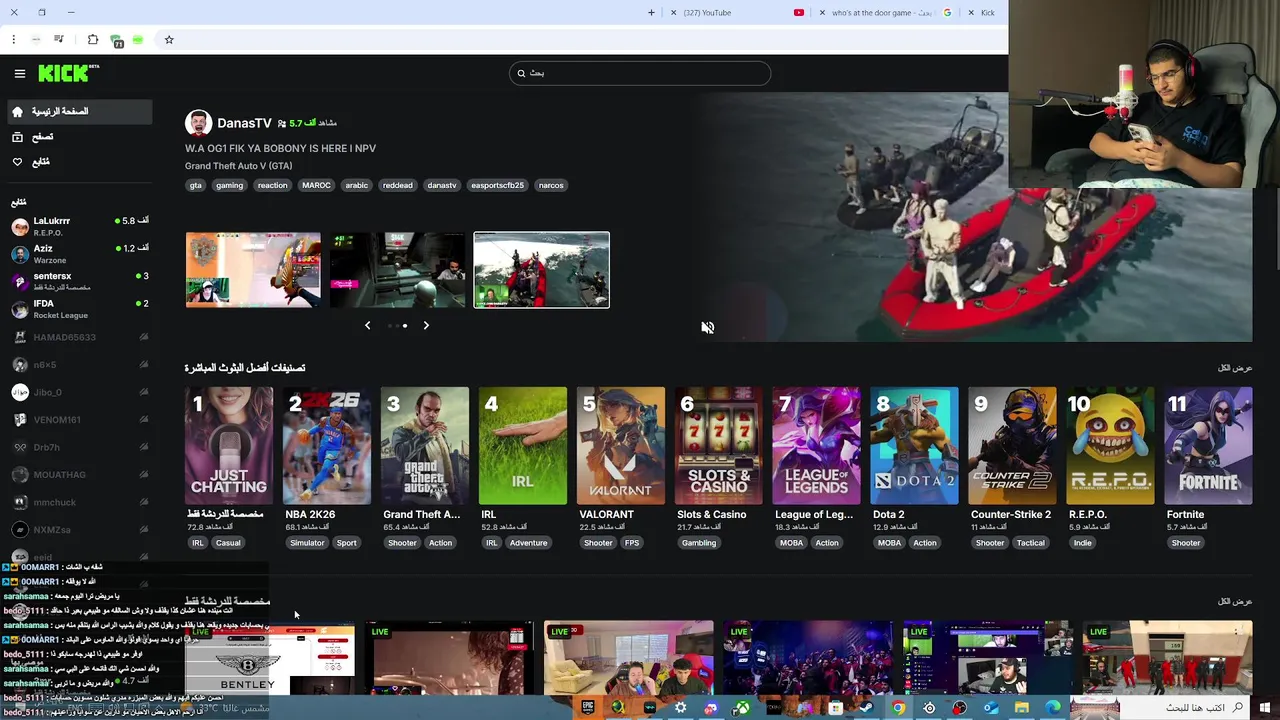The width and height of the screenshot is (1280, 720).
Task: Open the Grand Theft Auto category card
Action: click(x=425, y=446)
